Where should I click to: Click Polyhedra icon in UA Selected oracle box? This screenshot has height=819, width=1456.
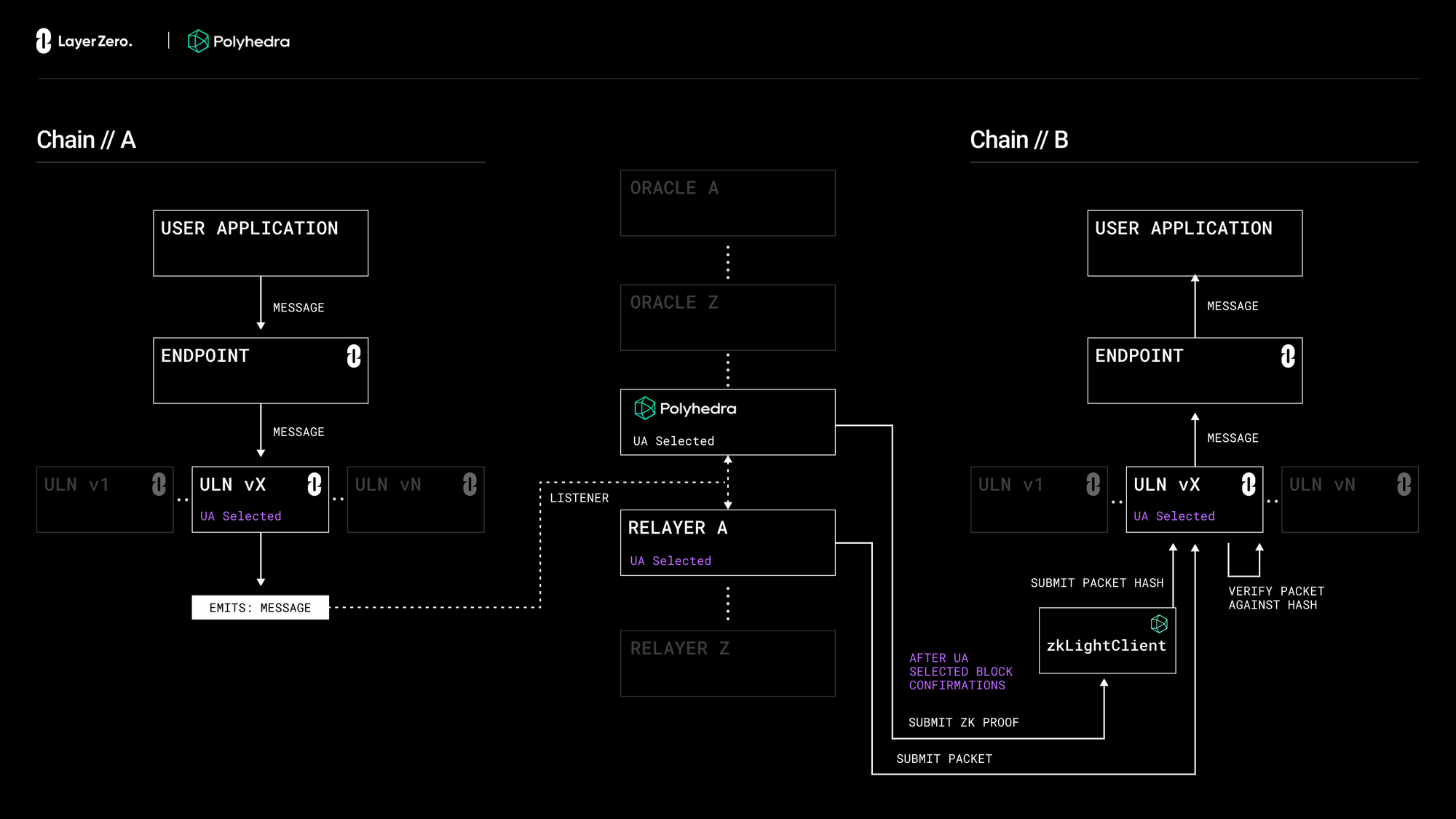coord(644,408)
